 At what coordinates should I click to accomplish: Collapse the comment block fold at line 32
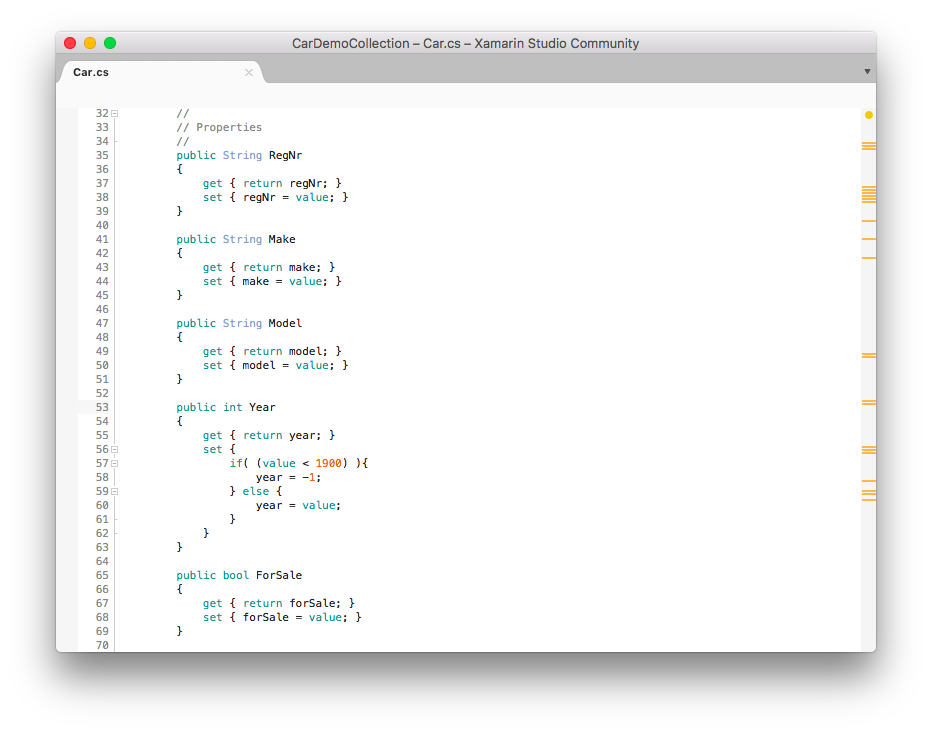pyautogui.click(x=115, y=113)
